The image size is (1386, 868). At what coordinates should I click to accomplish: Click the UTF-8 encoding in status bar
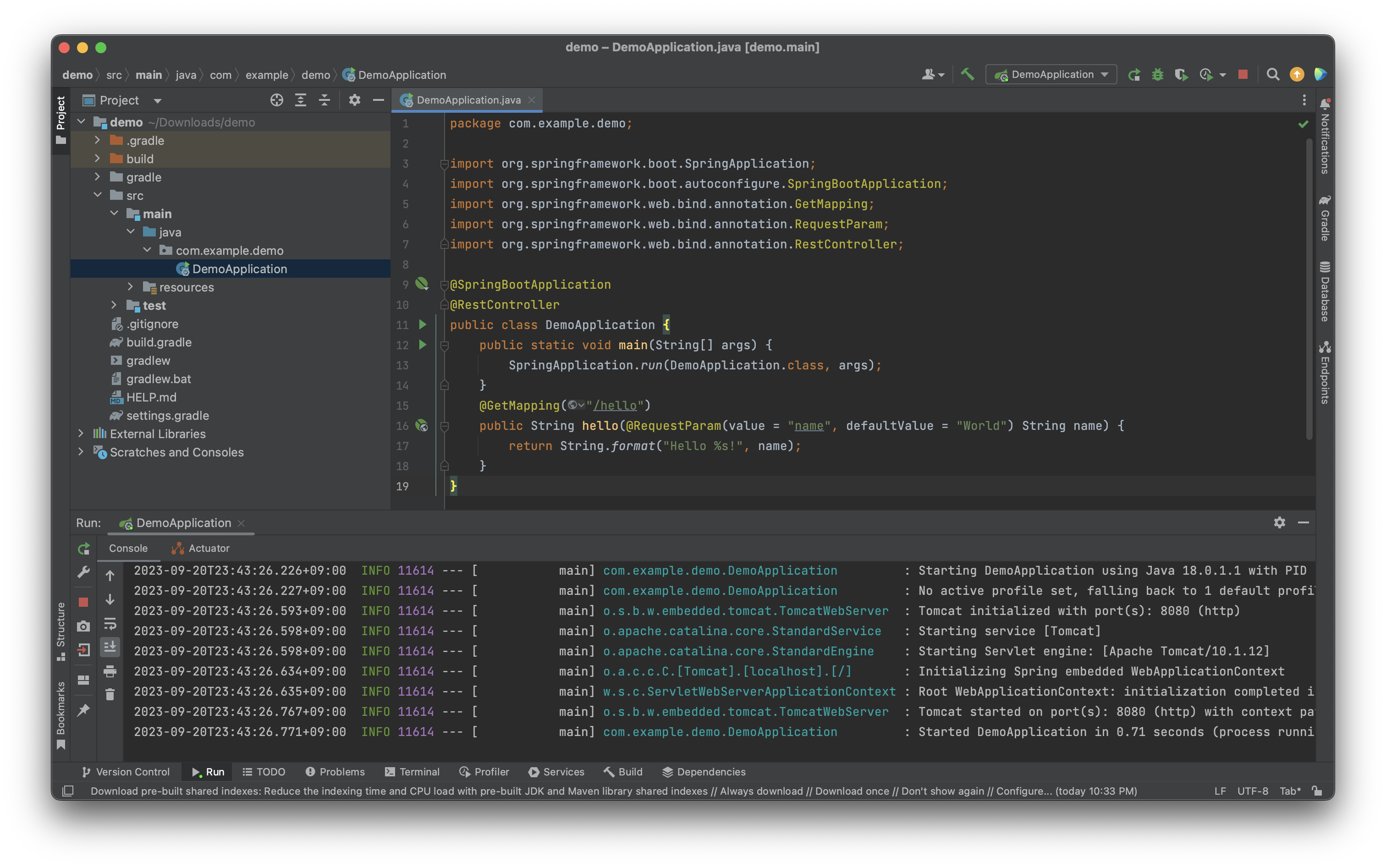[1252, 791]
